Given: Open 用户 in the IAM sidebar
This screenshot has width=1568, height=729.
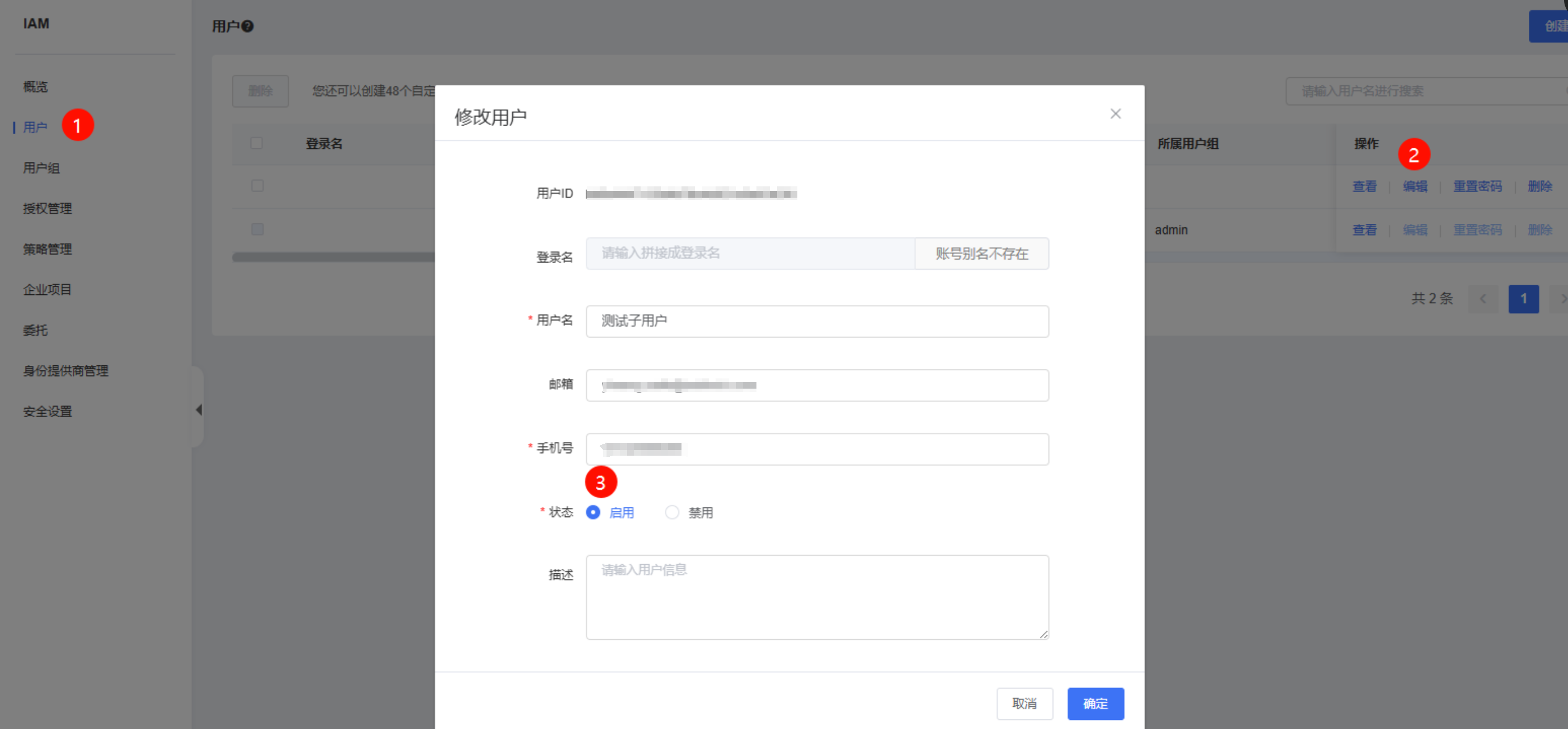Looking at the screenshot, I should click(x=35, y=127).
